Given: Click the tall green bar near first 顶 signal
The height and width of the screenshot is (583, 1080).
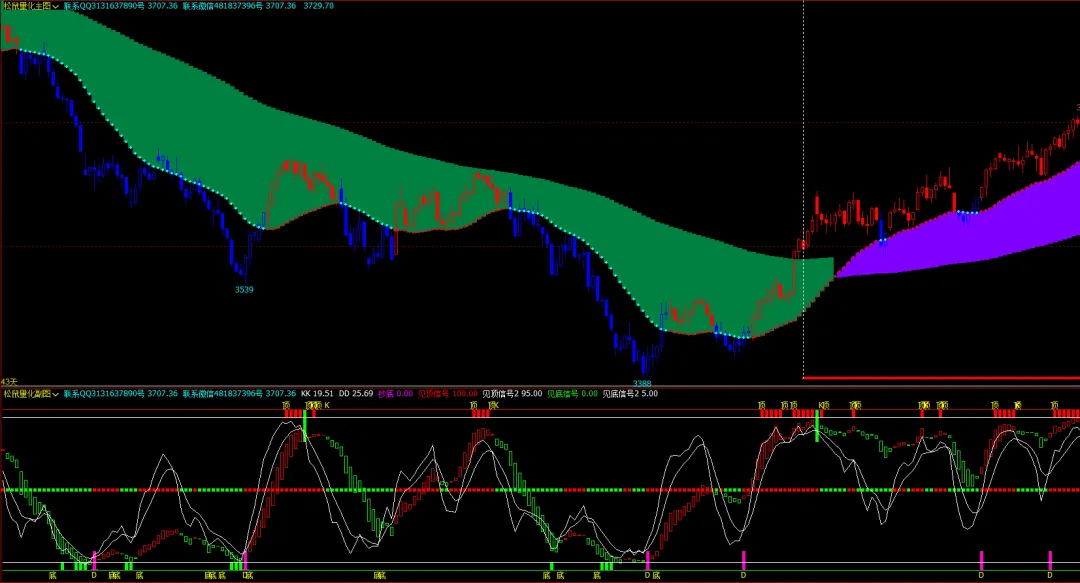Looking at the screenshot, I should [x=304, y=426].
